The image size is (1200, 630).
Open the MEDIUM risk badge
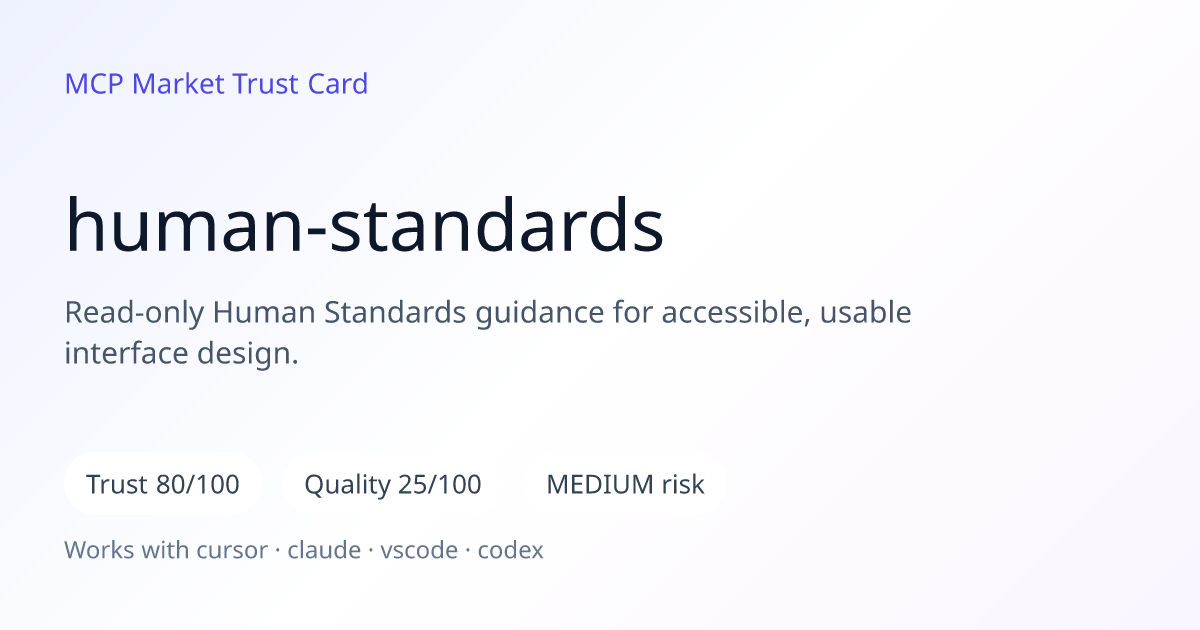point(625,484)
